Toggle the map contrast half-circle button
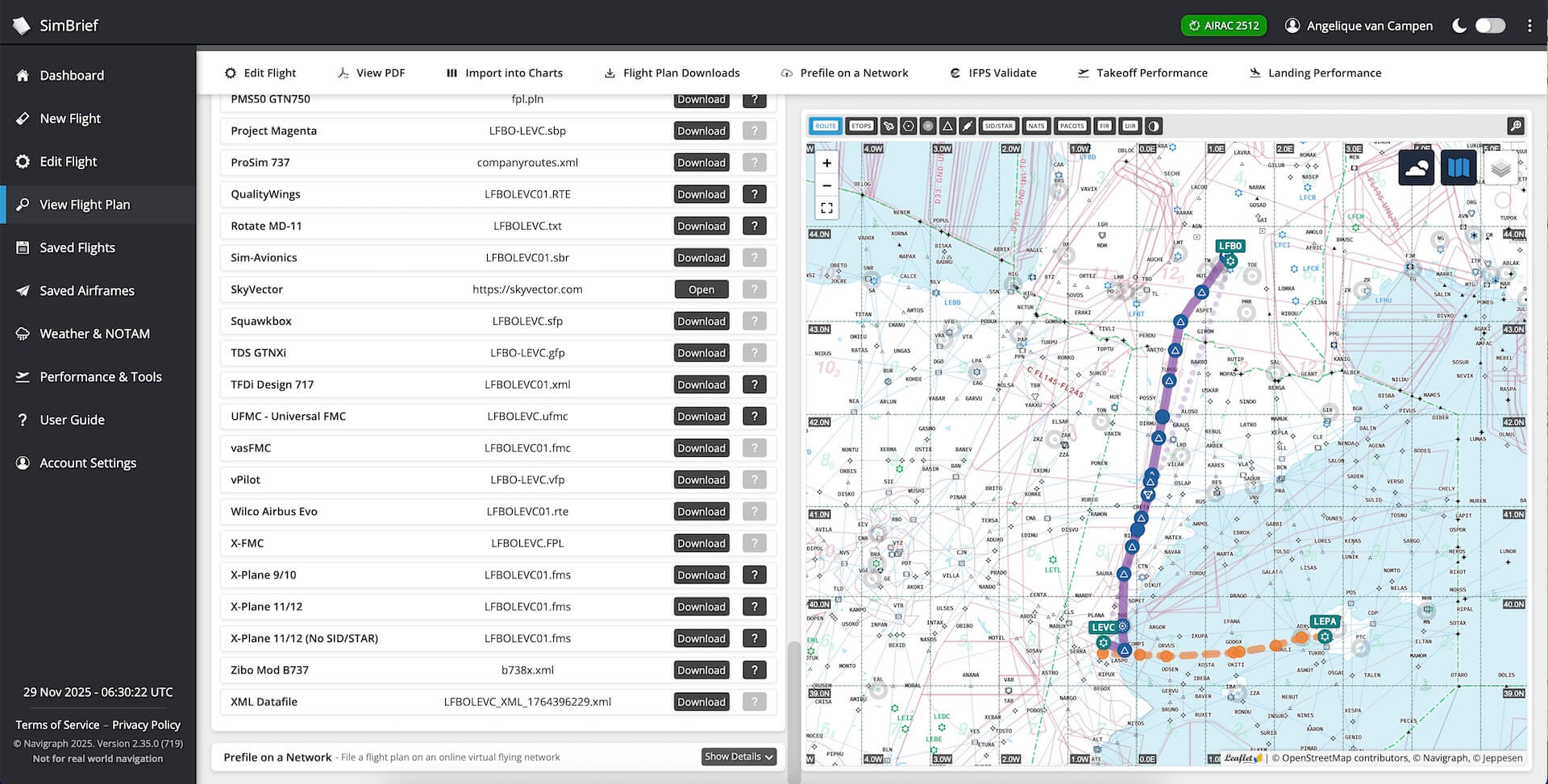Viewport: 1548px width, 784px height. click(1154, 126)
